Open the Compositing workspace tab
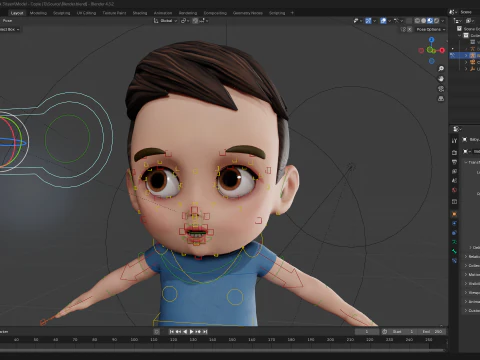The width and height of the screenshot is (480, 360). tap(215, 13)
